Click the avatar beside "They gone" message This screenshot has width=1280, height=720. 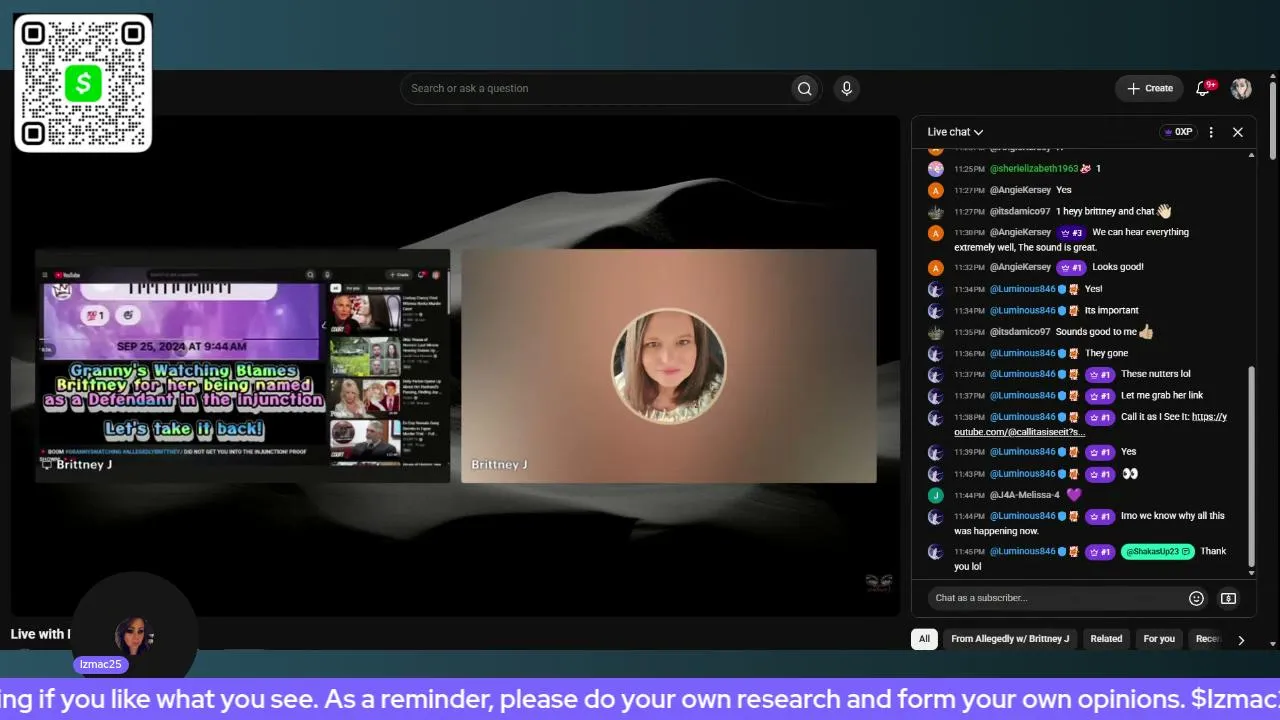(935, 353)
